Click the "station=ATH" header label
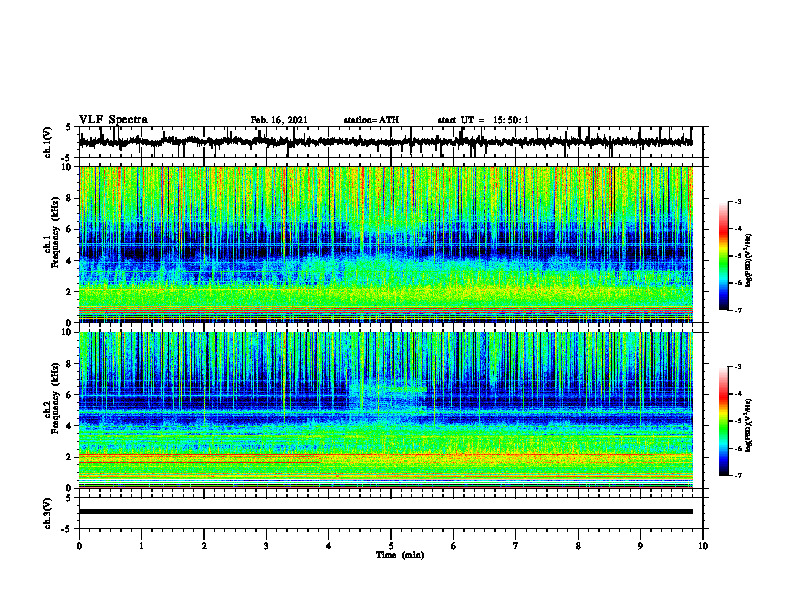This screenshot has width=792, height=612. point(371,120)
